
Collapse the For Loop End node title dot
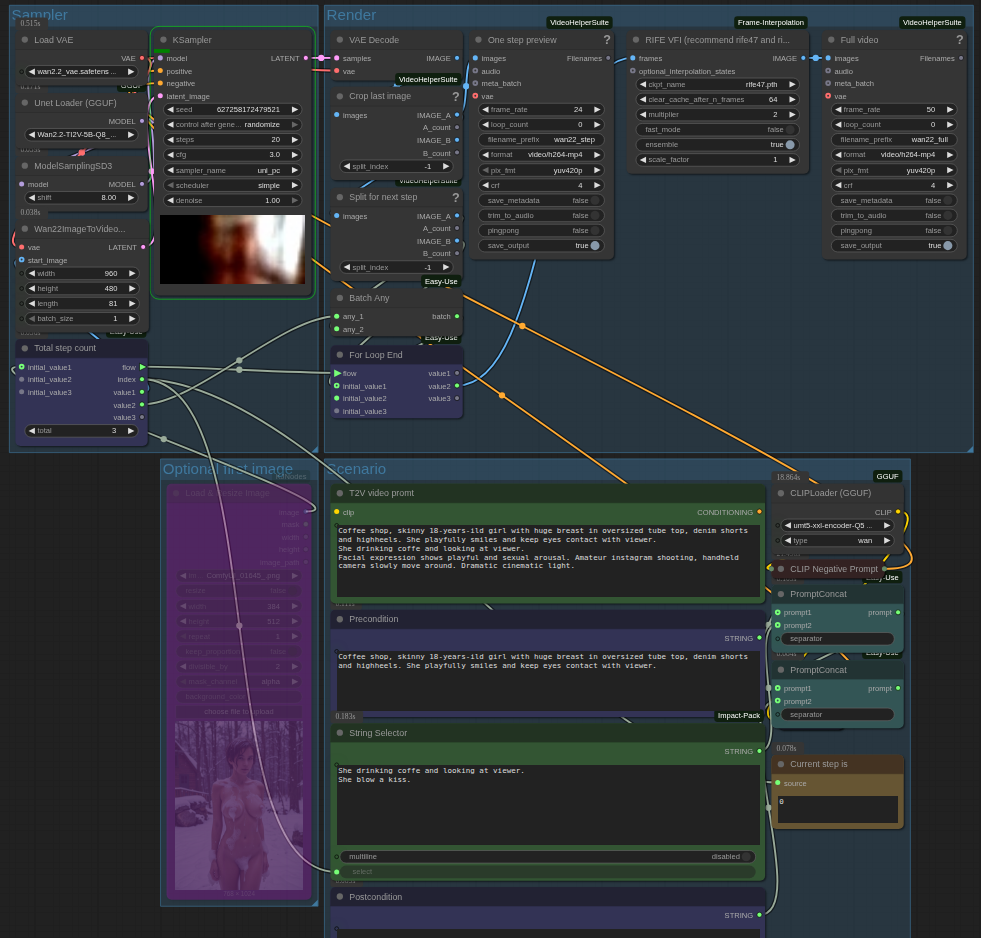coord(340,355)
